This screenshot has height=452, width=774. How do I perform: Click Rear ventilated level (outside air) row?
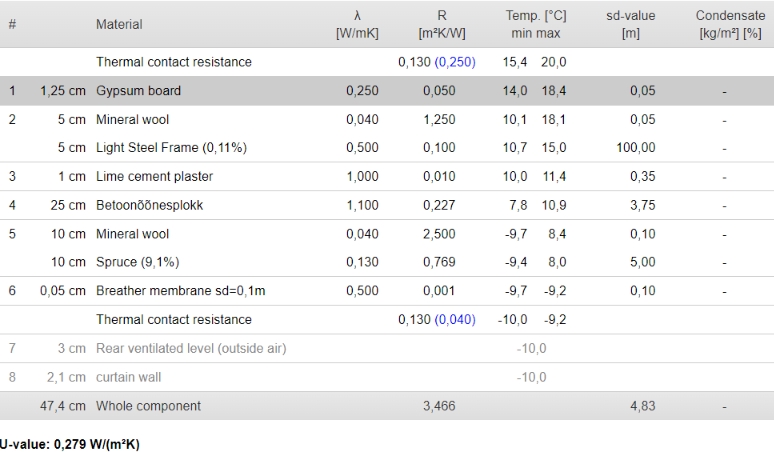click(x=387, y=348)
